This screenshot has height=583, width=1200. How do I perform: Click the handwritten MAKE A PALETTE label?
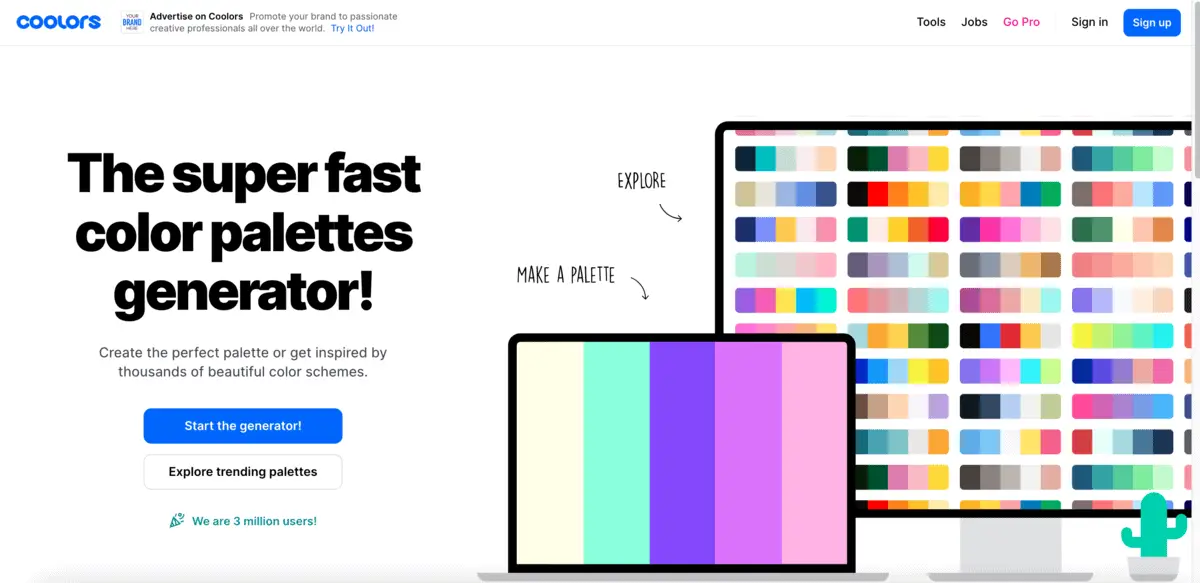point(566,274)
